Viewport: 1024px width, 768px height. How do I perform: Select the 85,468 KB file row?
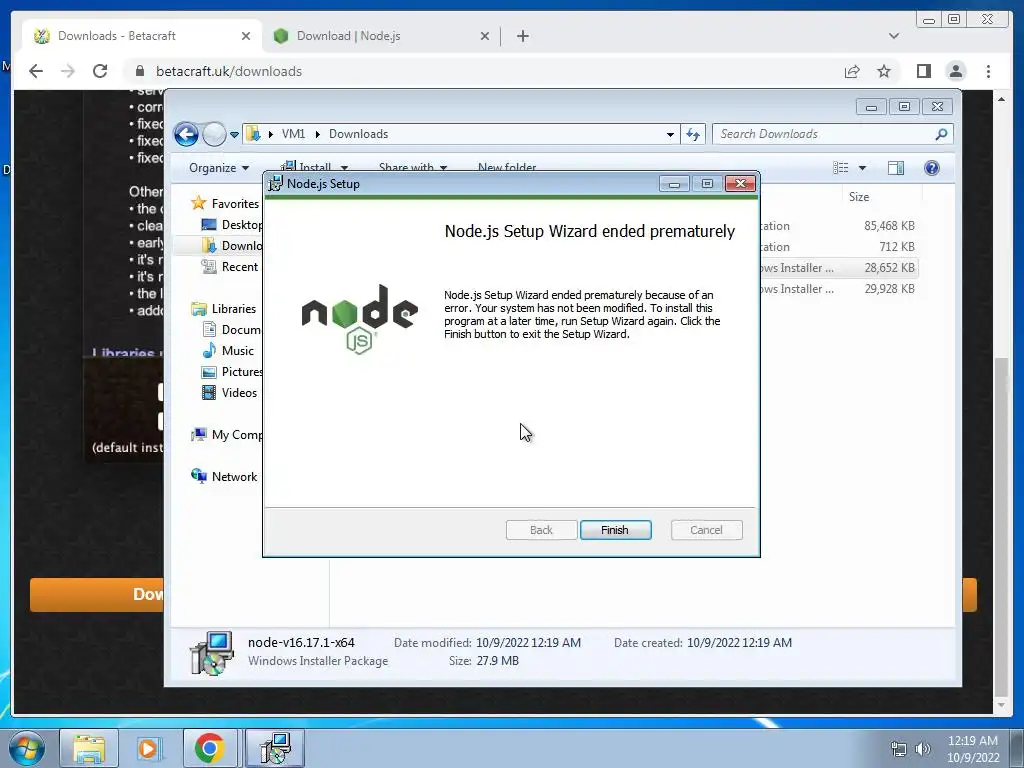pos(839,226)
